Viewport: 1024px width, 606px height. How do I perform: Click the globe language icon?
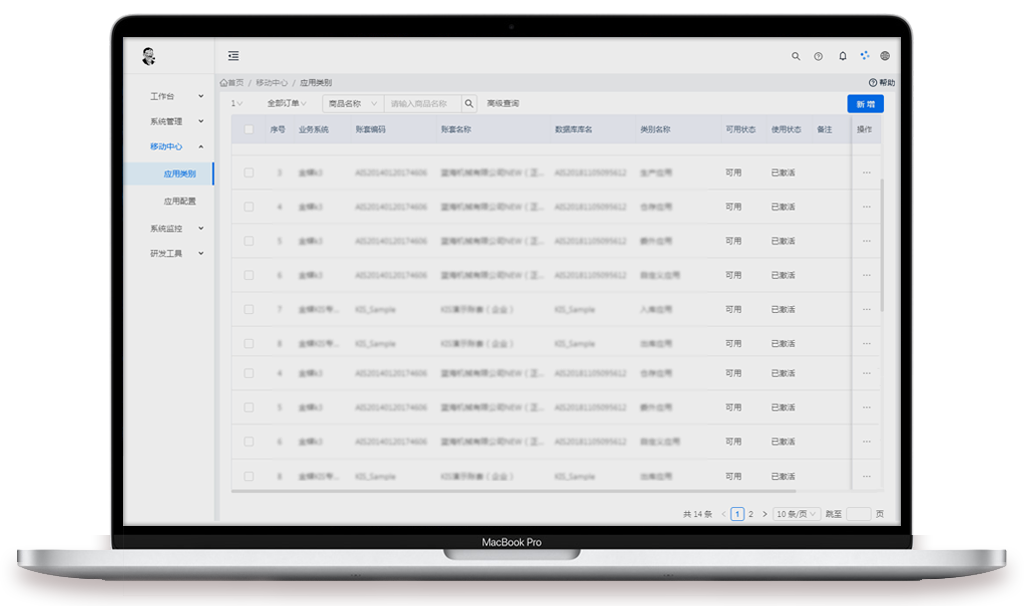coord(885,56)
